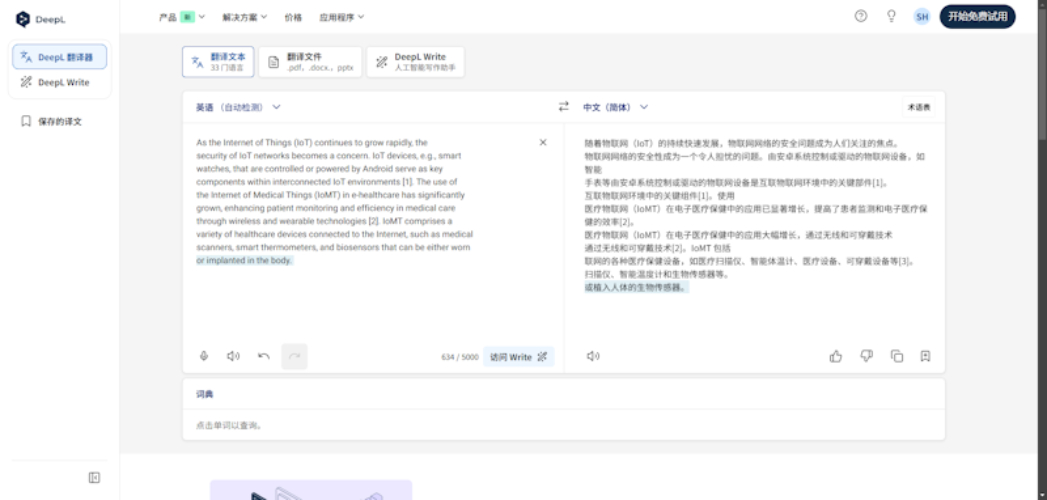This screenshot has width=1047, height=500.
Task: Give thumbs up to translation
Action: [x=835, y=356]
